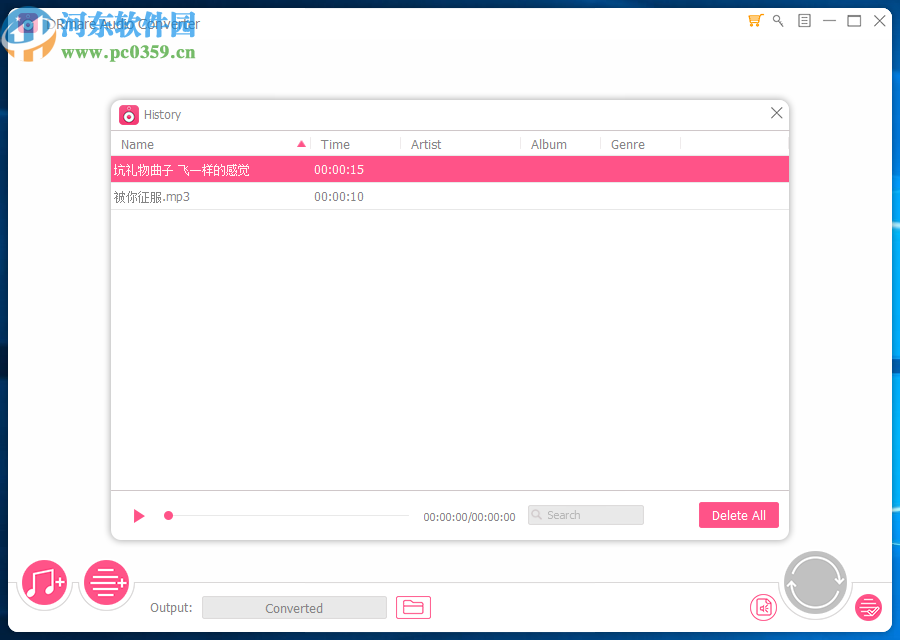Open the shopping cart purchase page
900x640 pixels.
[x=755, y=20]
